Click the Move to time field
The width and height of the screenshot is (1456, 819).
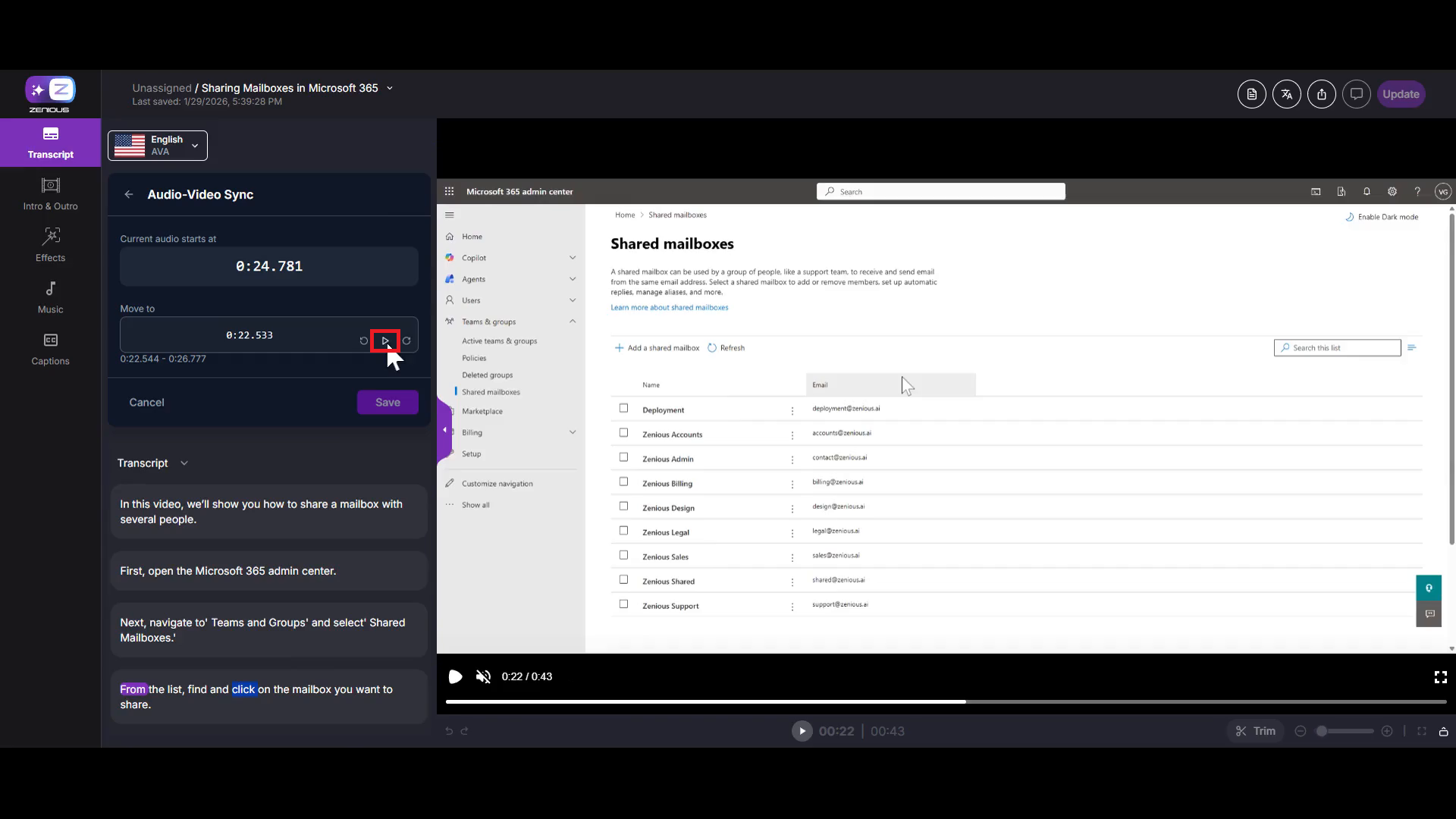pyautogui.click(x=249, y=335)
